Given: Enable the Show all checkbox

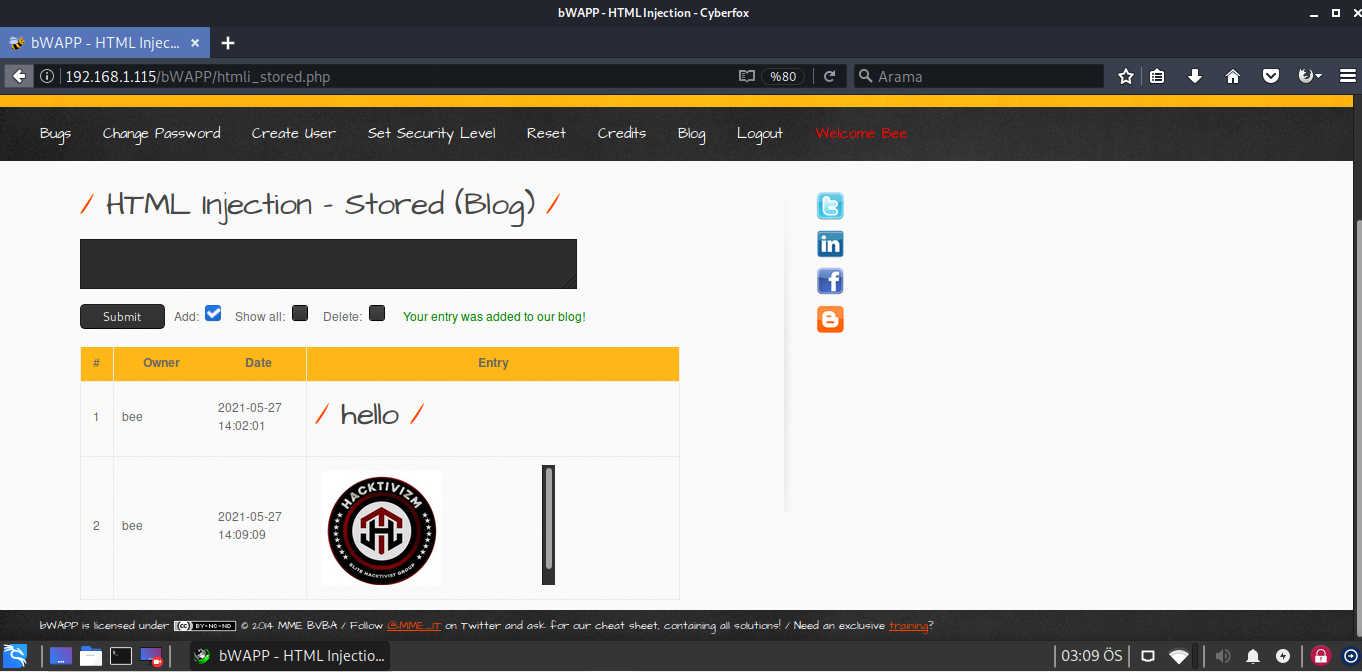Looking at the screenshot, I should click(300, 313).
